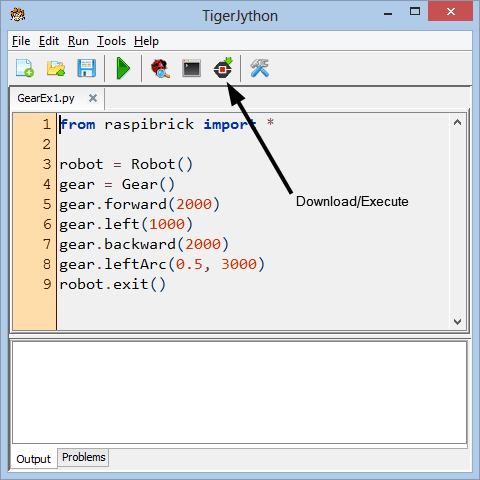Open the Tools menu
The height and width of the screenshot is (480, 480).
coord(111,41)
